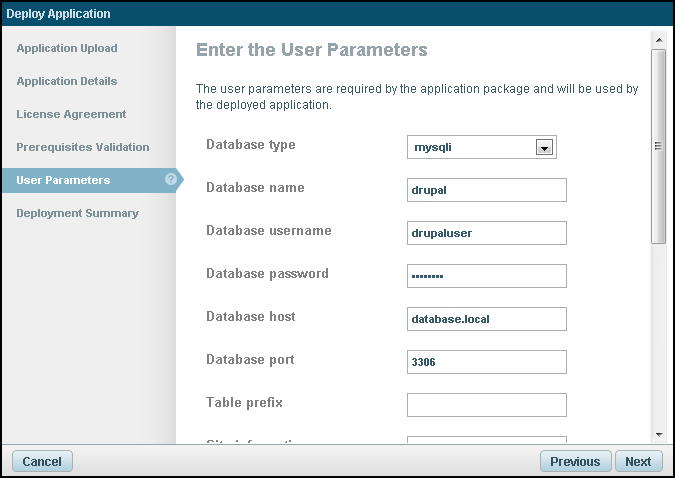Image resolution: width=675 pixels, height=478 pixels.
Task: Click the help icon beside User Parameters
Action: pos(171,180)
